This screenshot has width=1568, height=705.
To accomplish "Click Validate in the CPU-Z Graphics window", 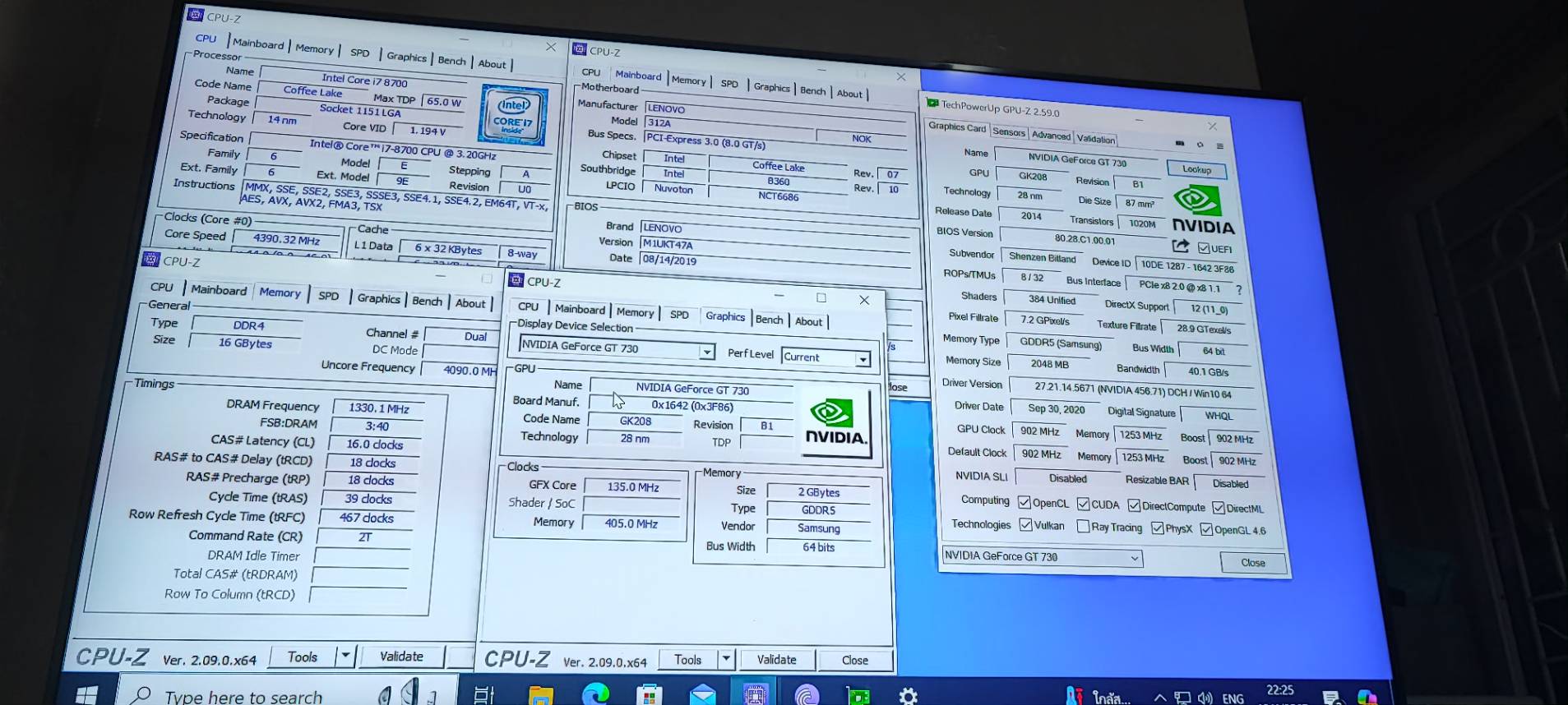I will coord(776,659).
